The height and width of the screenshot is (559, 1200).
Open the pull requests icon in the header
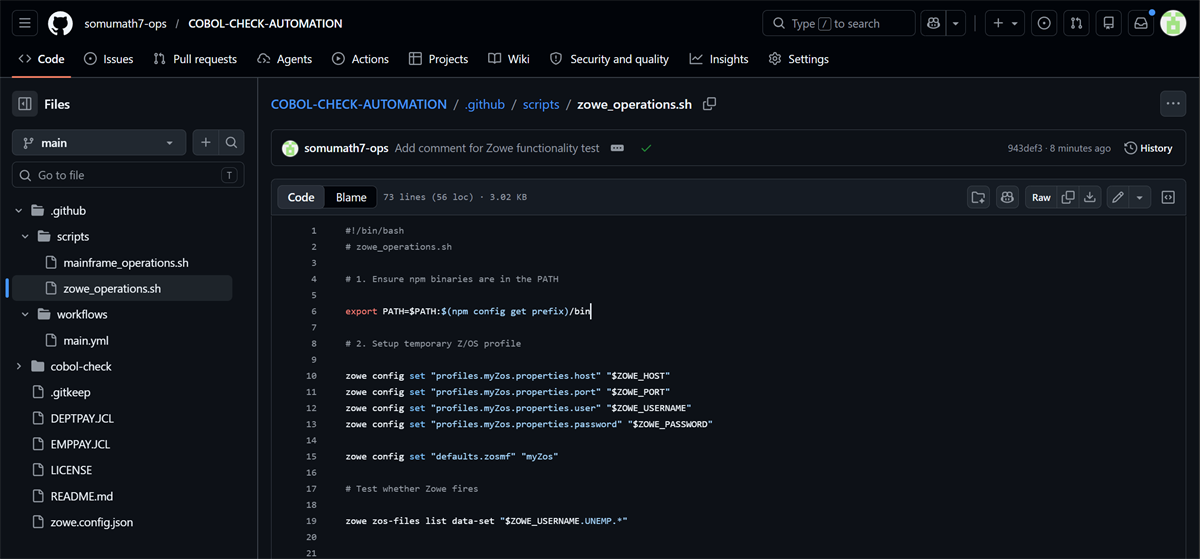[1076, 23]
